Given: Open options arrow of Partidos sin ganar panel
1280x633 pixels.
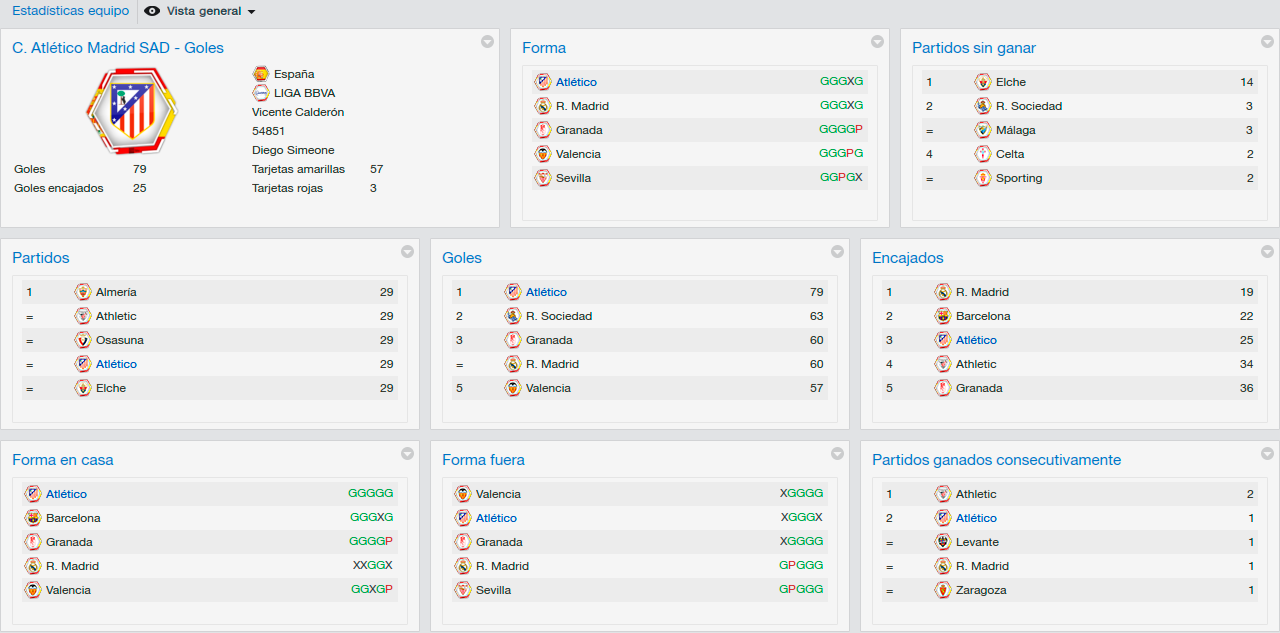Looking at the screenshot, I should (x=1267, y=41).
